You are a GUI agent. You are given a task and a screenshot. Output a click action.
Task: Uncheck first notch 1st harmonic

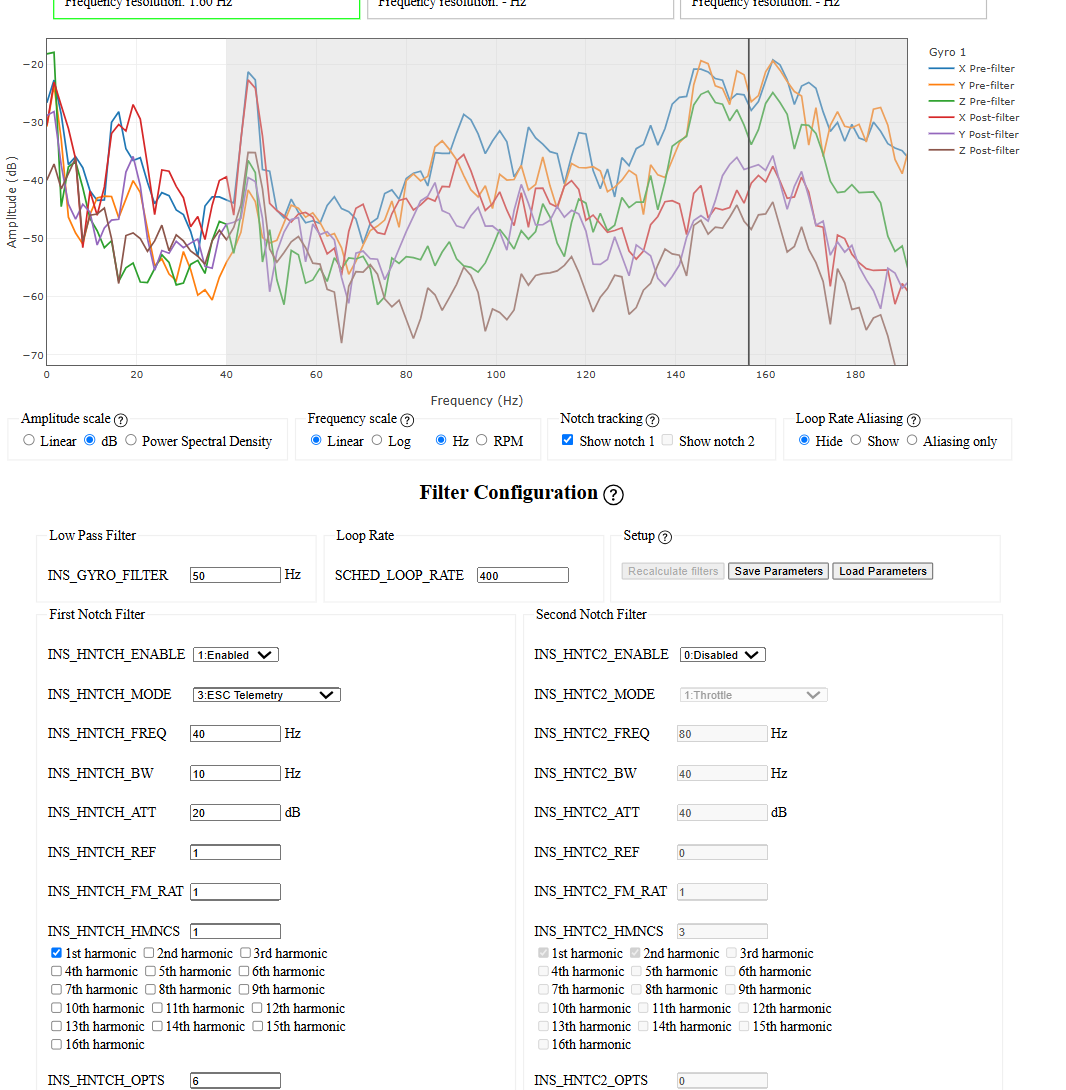[56, 953]
